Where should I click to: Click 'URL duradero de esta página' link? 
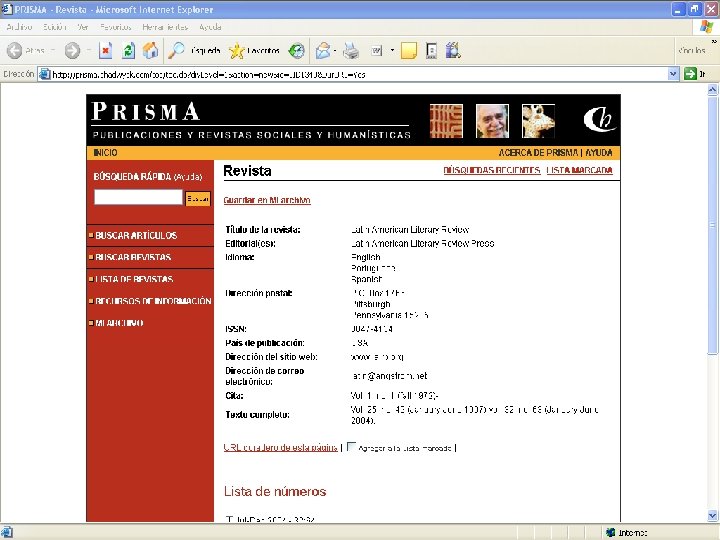point(281,447)
